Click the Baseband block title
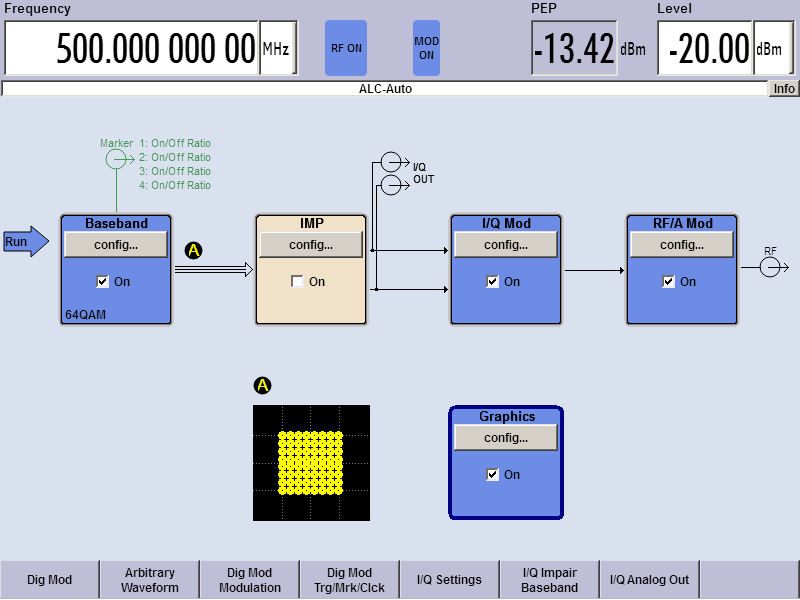The height and width of the screenshot is (600, 800). point(116,223)
